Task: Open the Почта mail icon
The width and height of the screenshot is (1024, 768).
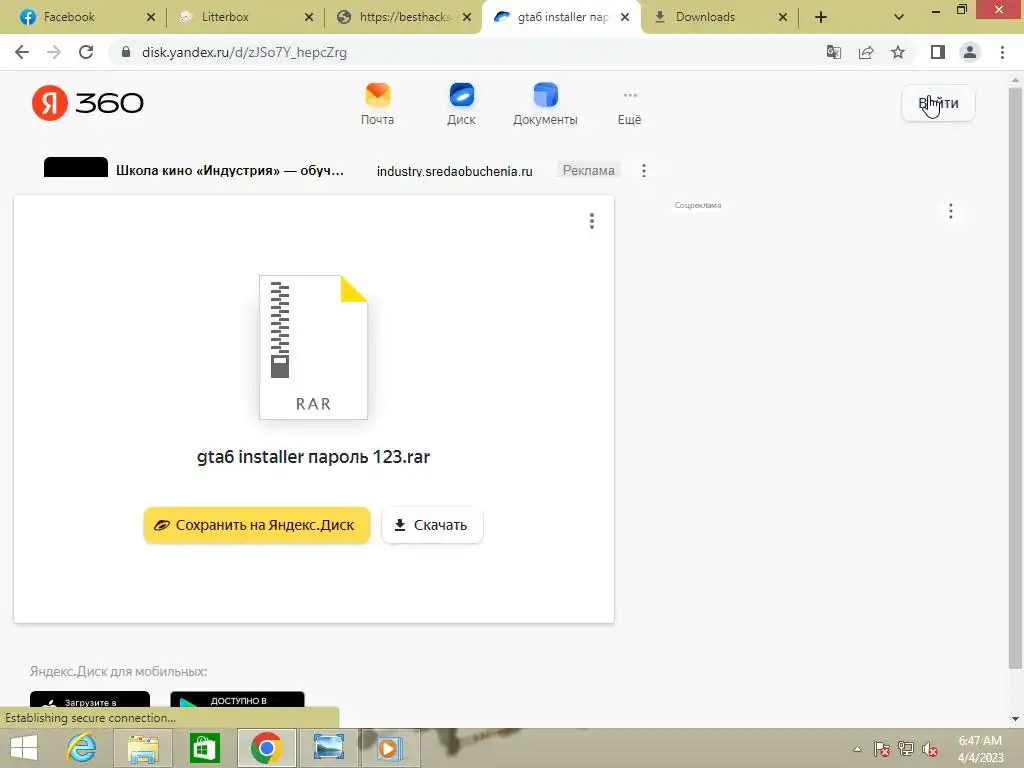Action: 377,104
